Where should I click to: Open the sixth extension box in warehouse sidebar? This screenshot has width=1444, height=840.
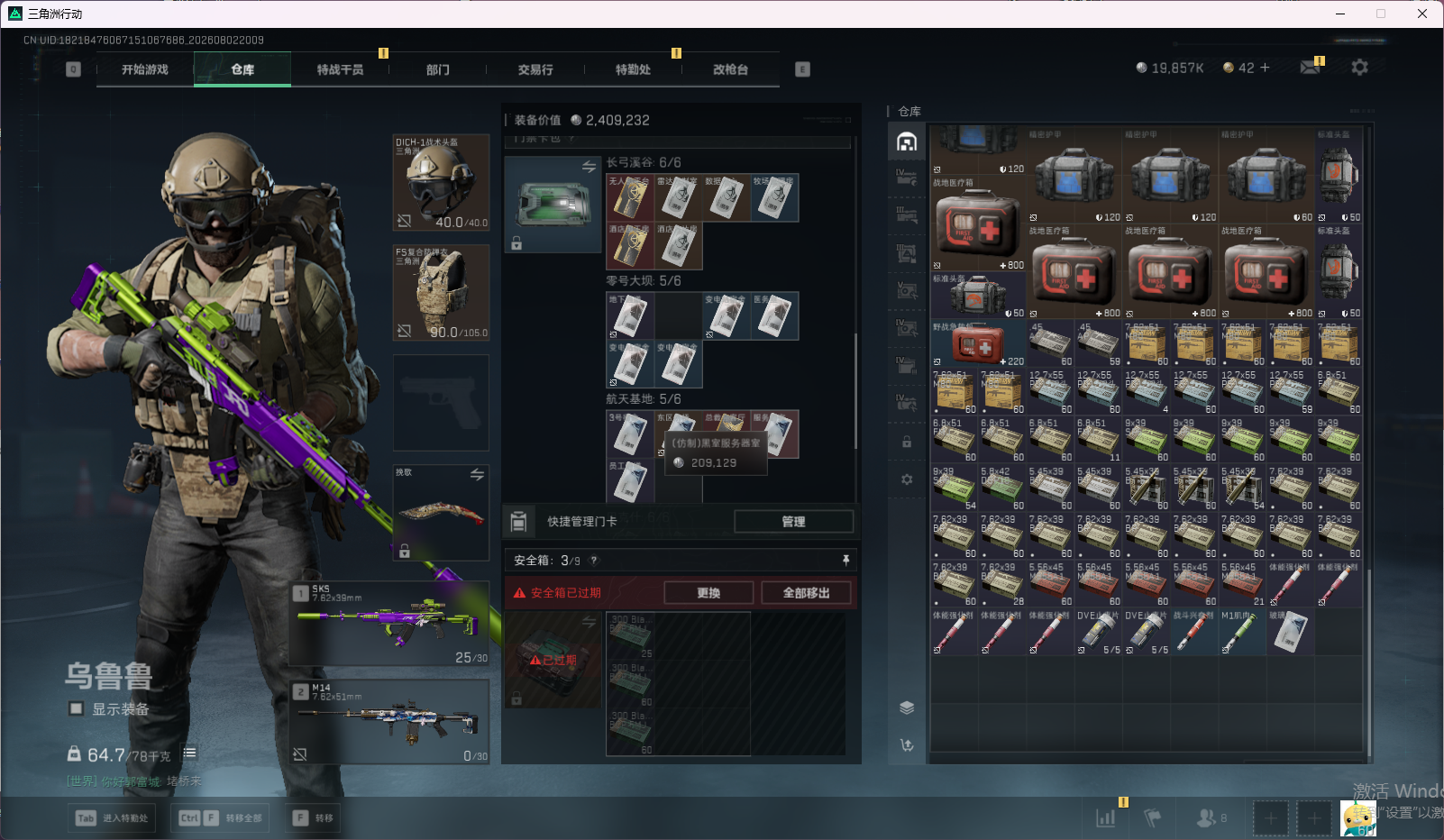[x=907, y=366]
